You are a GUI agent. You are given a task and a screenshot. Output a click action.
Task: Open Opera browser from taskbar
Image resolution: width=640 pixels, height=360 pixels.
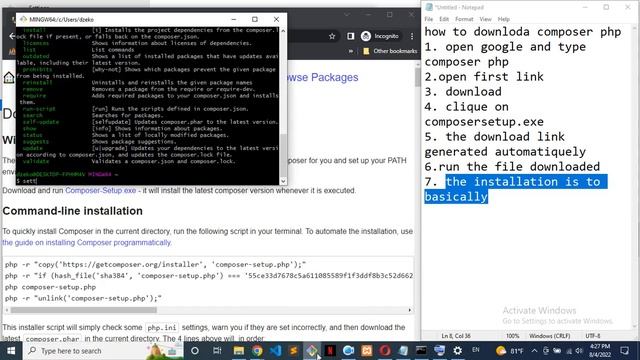pos(384,351)
